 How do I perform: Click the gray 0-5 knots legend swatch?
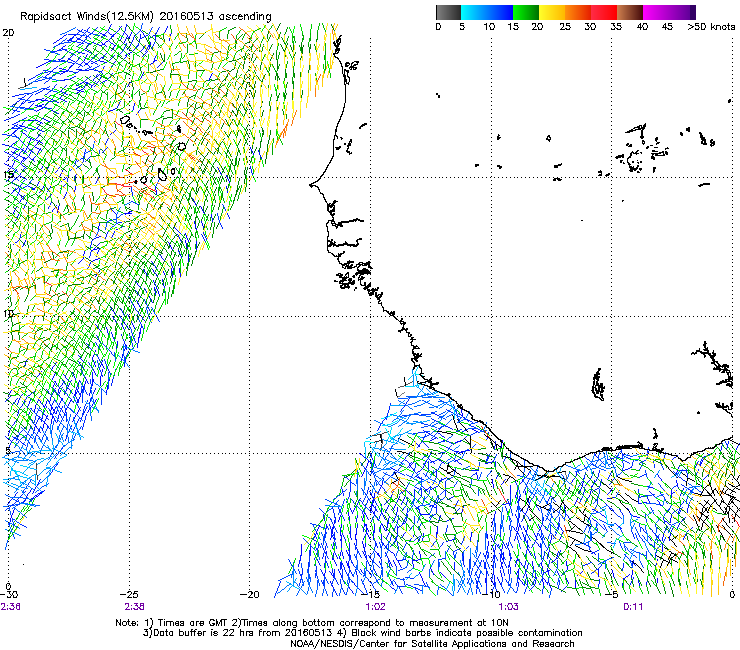click(448, 12)
